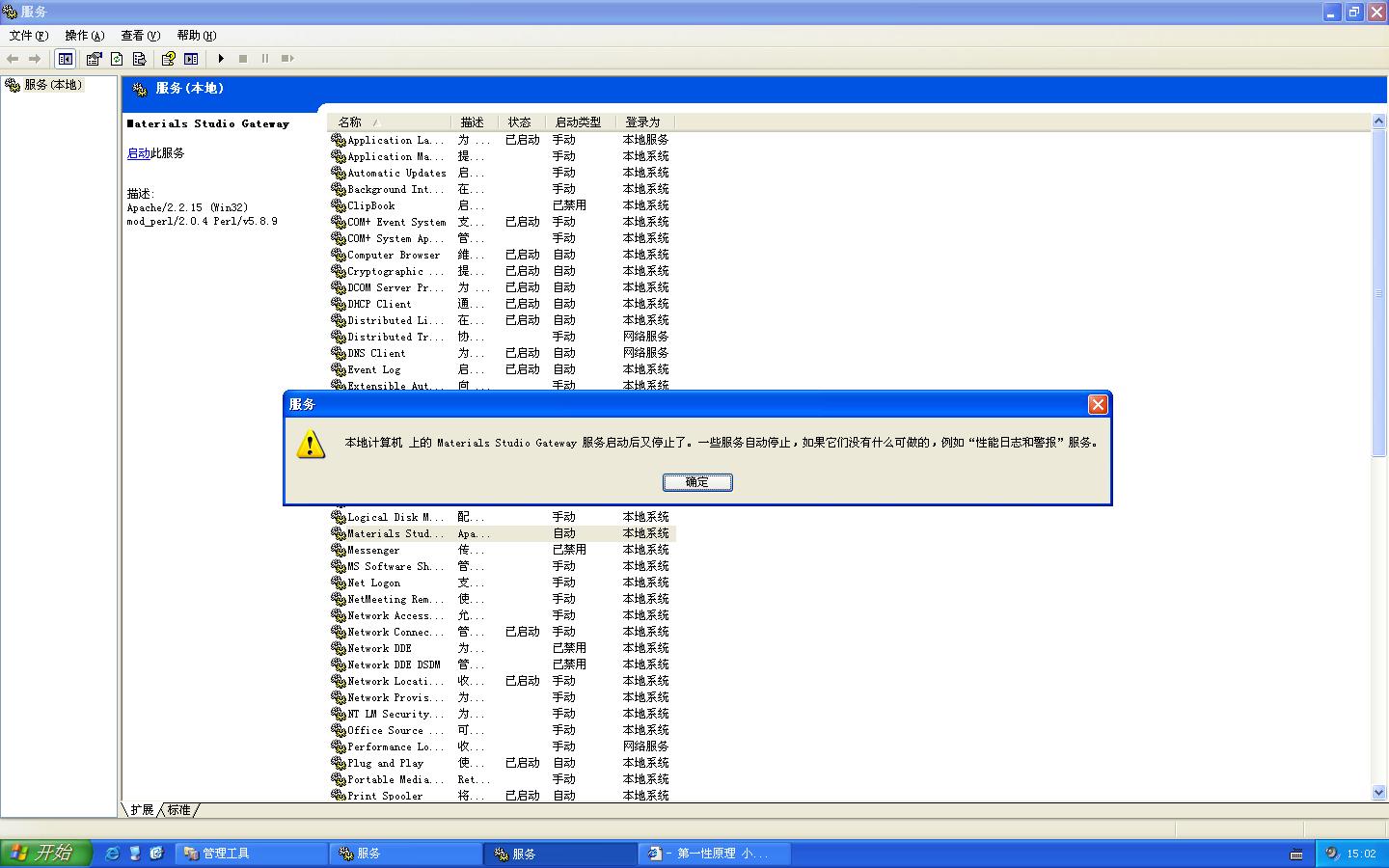Image resolution: width=1389 pixels, height=868 pixels.
Task: Click the tray icon next to the clock
Action: tap(1332, 854)
